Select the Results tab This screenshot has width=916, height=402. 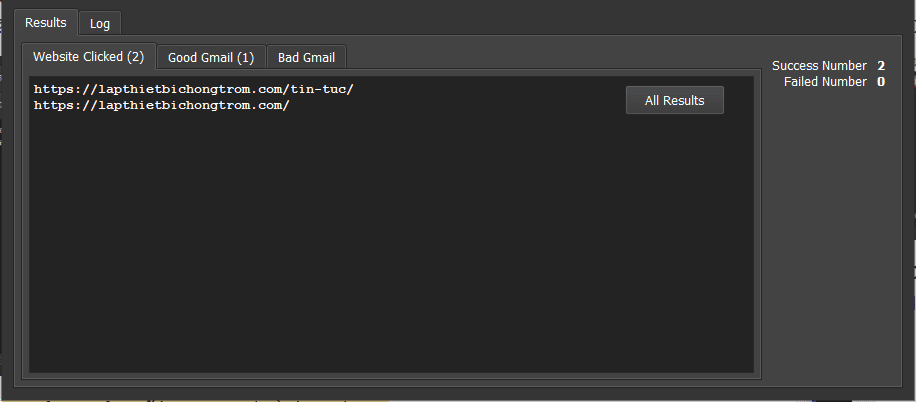pyautogui.click(x=46, y=22)
